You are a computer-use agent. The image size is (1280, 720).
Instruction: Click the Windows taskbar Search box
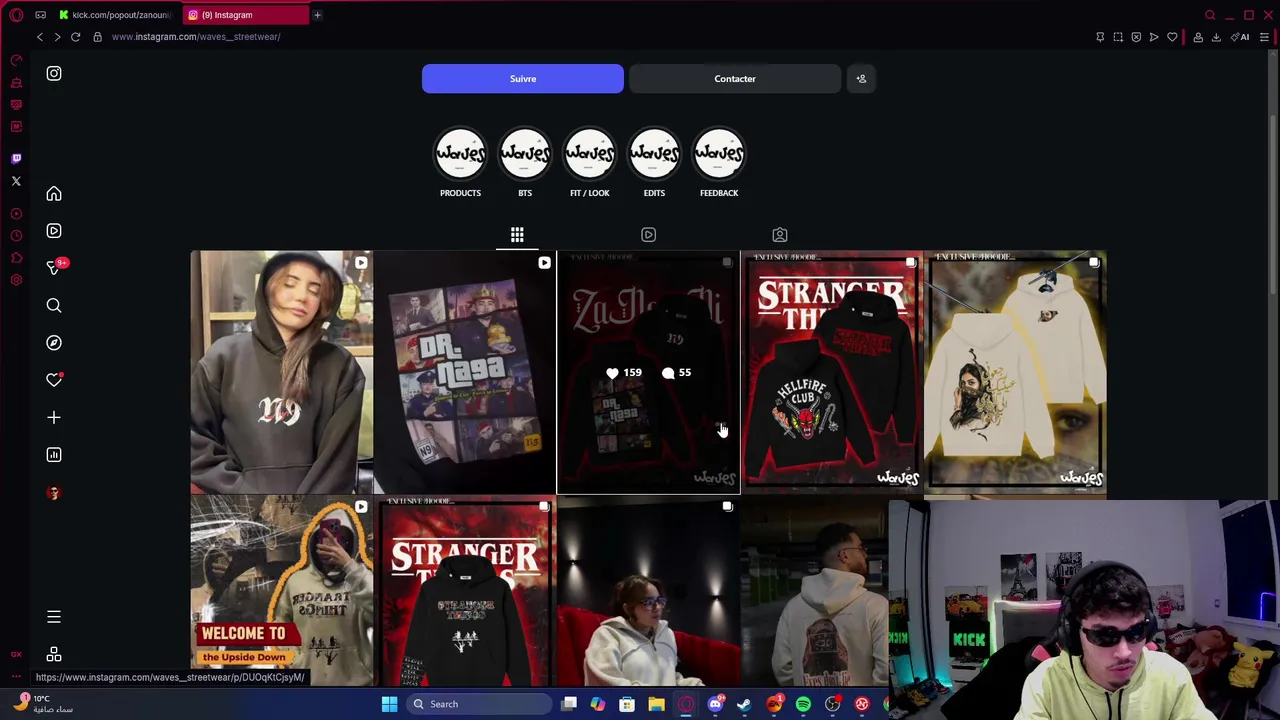pyautogui.click(x=478, y=704)
